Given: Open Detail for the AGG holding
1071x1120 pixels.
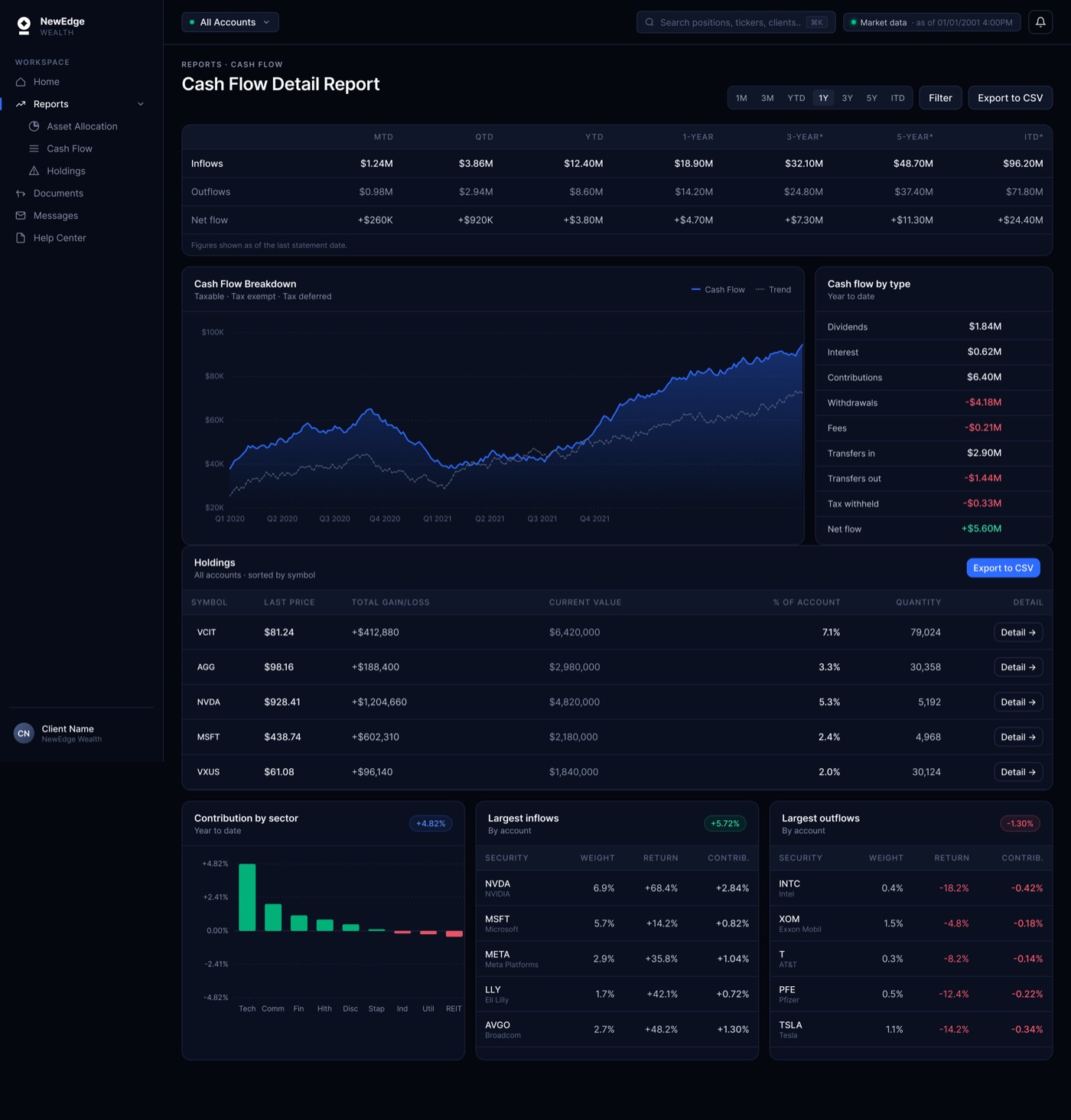Looking at the screenshot, I should coord(1018,667).
